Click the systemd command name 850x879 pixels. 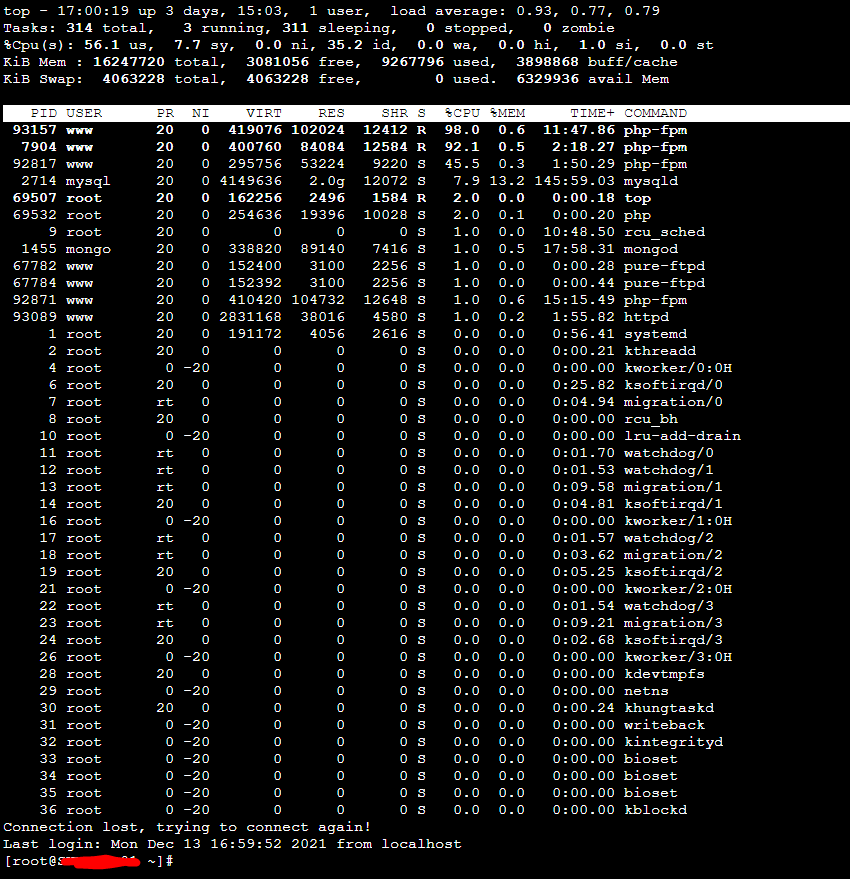(655, 334)
